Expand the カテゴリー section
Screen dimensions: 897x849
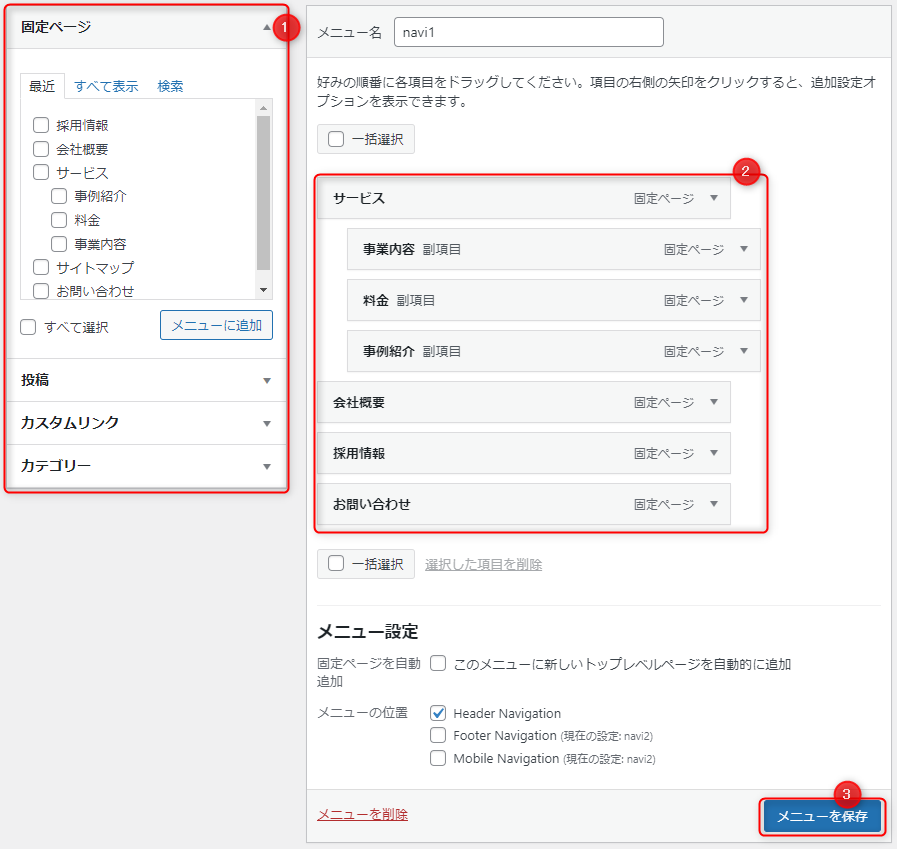click(266, 466)
